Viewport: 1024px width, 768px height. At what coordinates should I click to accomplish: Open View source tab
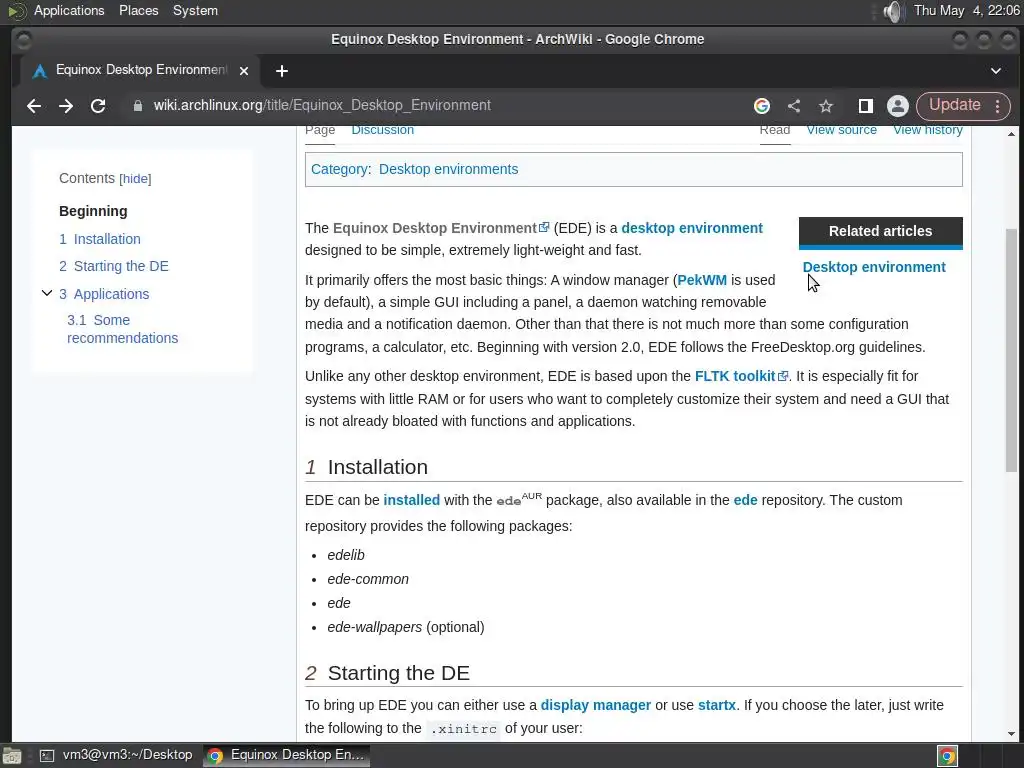[x=842, y=130]
